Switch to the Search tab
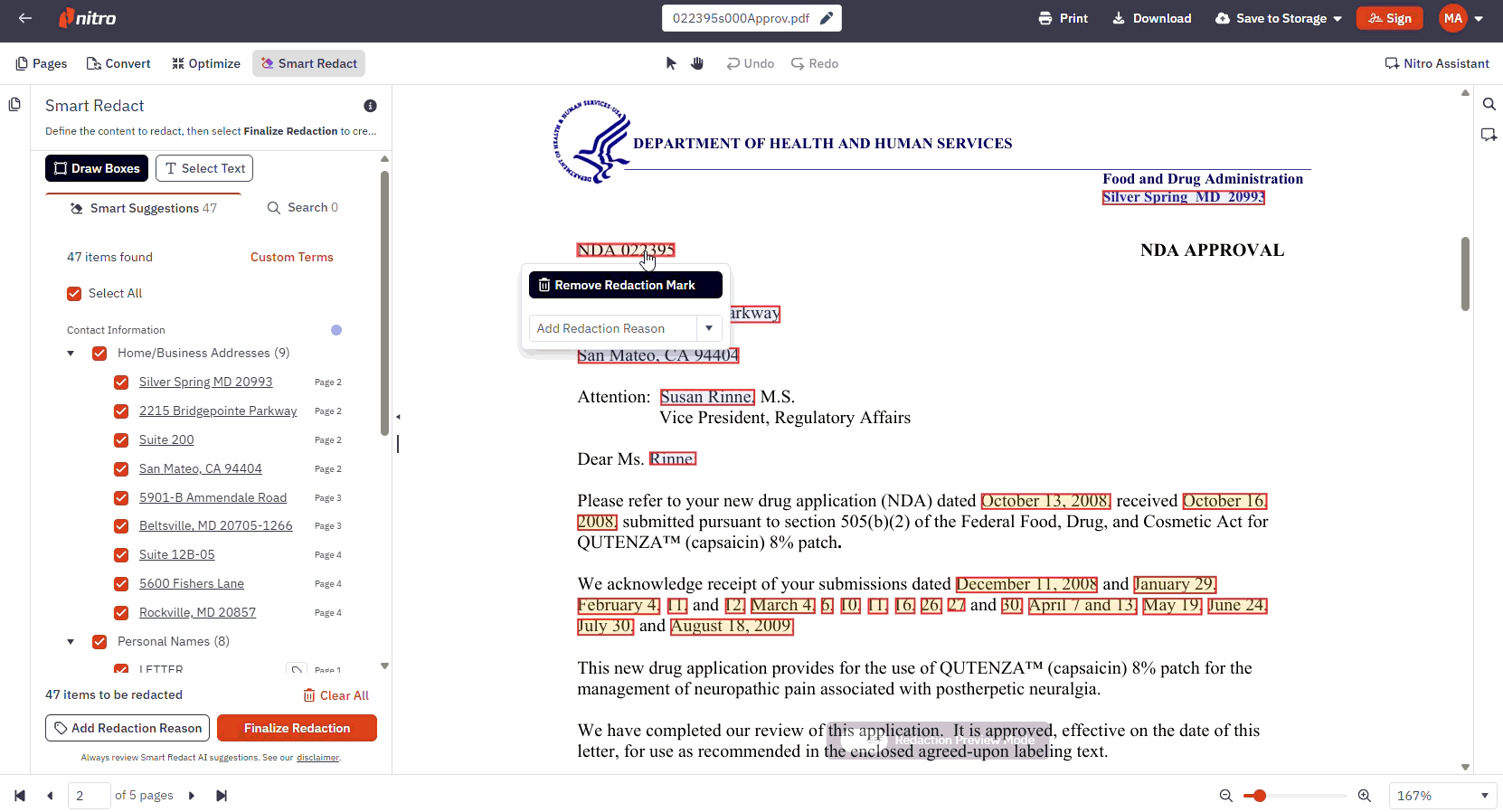 click(x=303, y=208)
